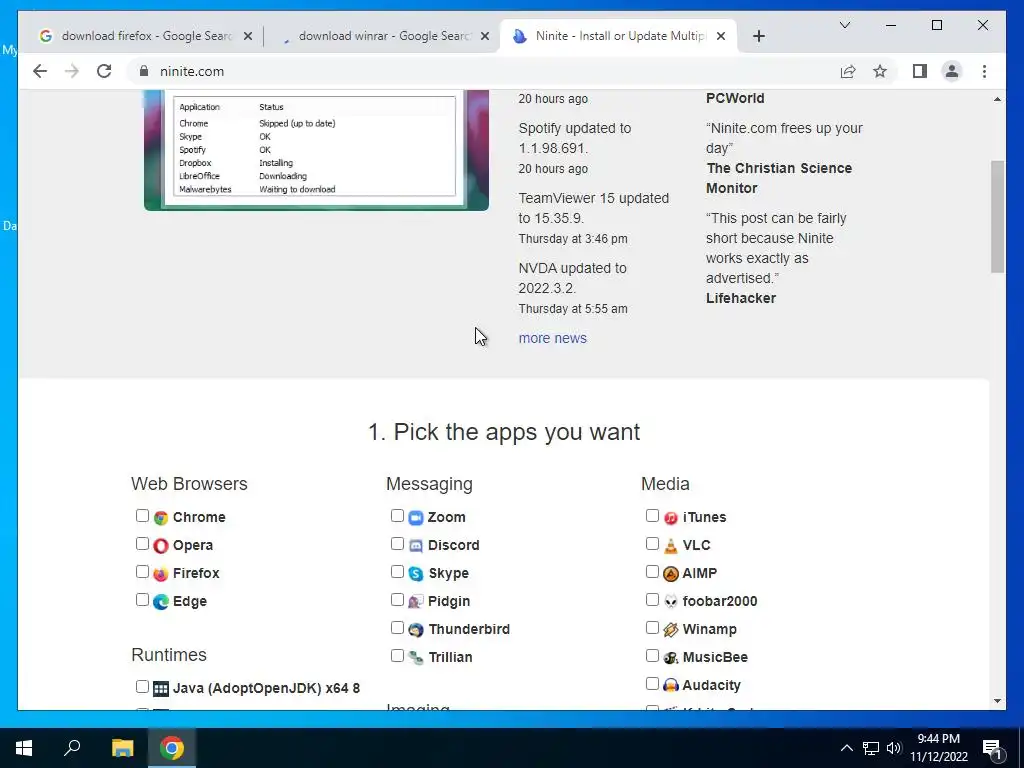The image size is (1024, 768).
Task: Click the foobar2000 alien icon
Action: (x=671, y=602)
